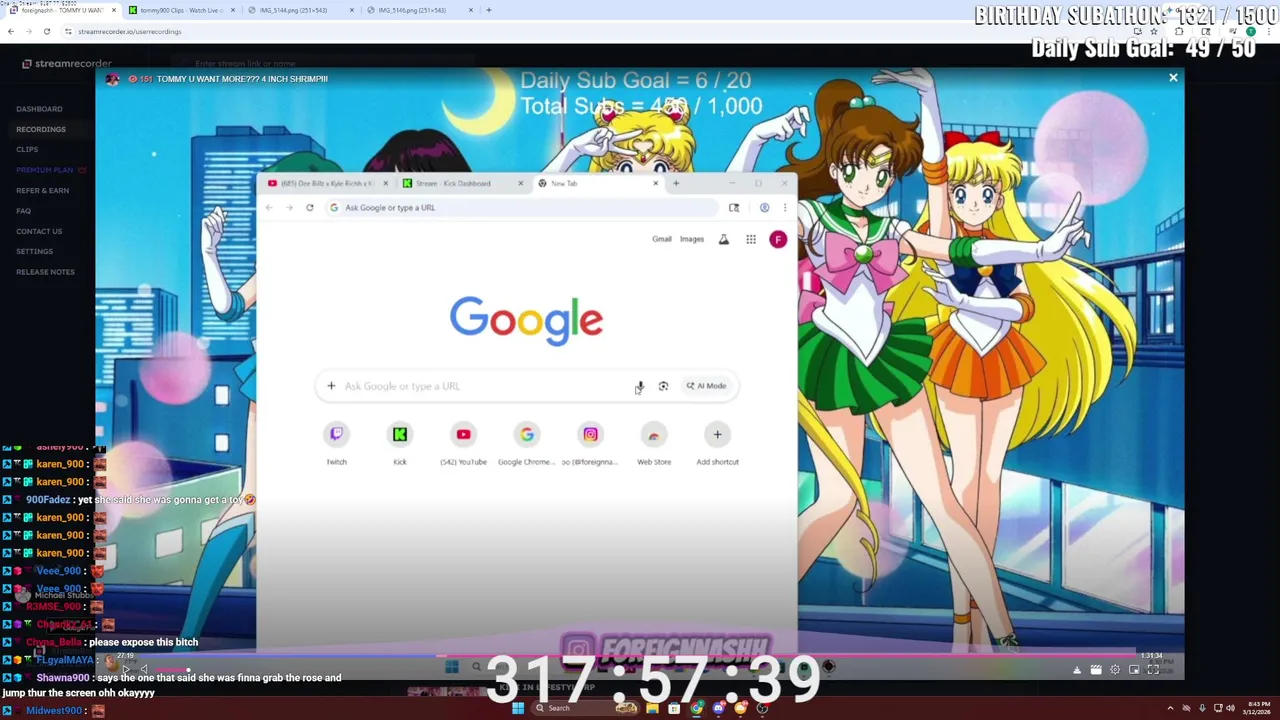Open Search Labs flask icon
The height and width of the screenshot is (720, 1280).
tap(724, 239)
